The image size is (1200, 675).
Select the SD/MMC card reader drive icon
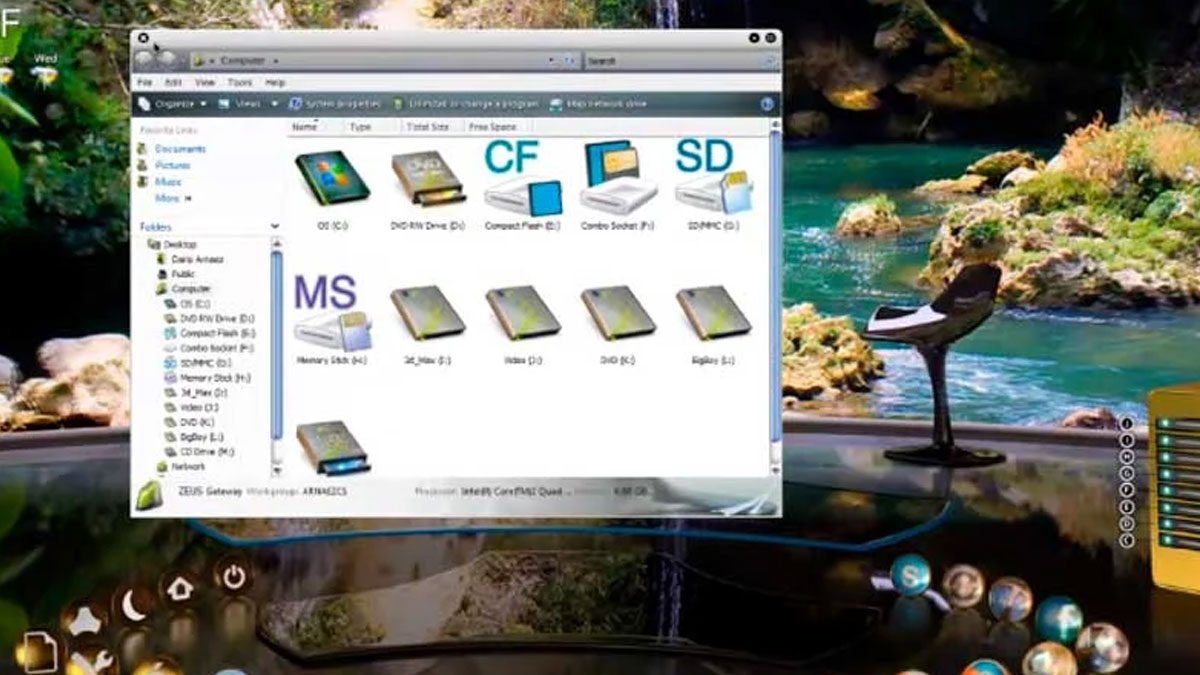tap(714, 180)
